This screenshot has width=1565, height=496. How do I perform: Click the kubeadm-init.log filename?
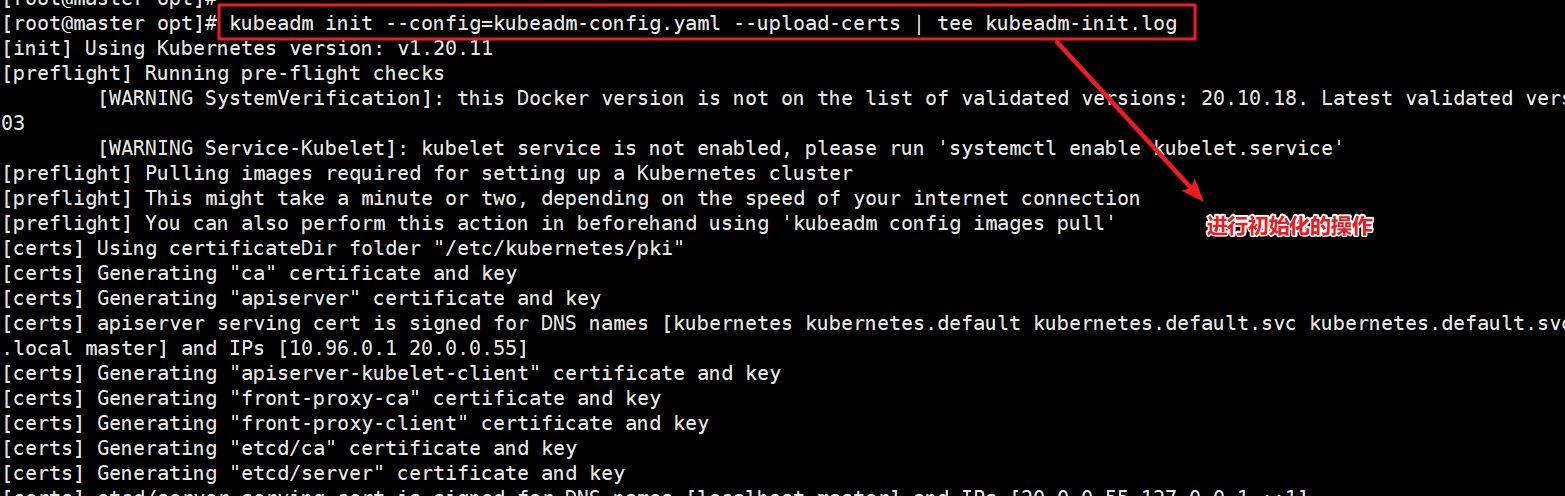click(x=1082, y=23)
